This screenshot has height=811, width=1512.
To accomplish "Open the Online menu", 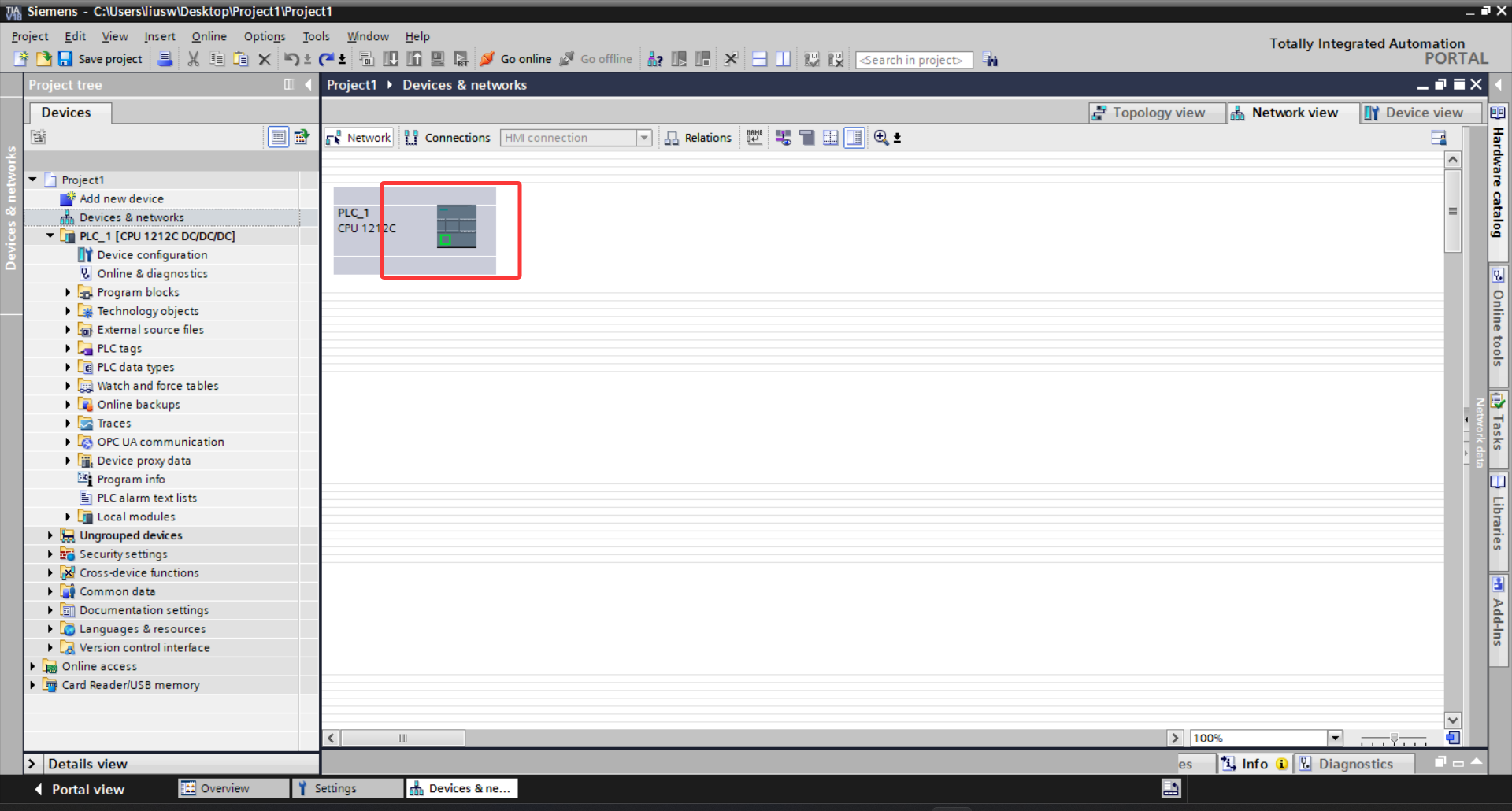I will 209,36.
